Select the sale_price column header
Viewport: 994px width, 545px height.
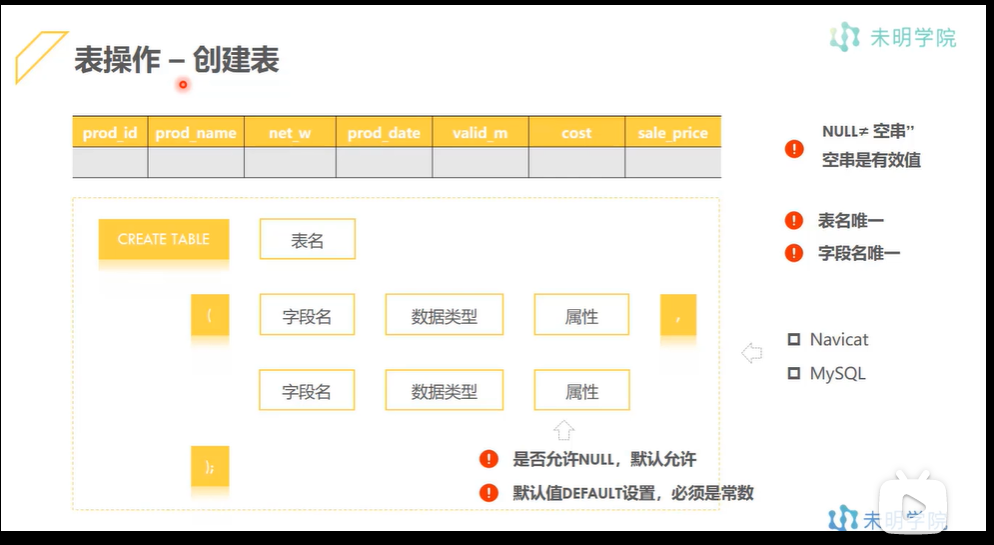673,132
